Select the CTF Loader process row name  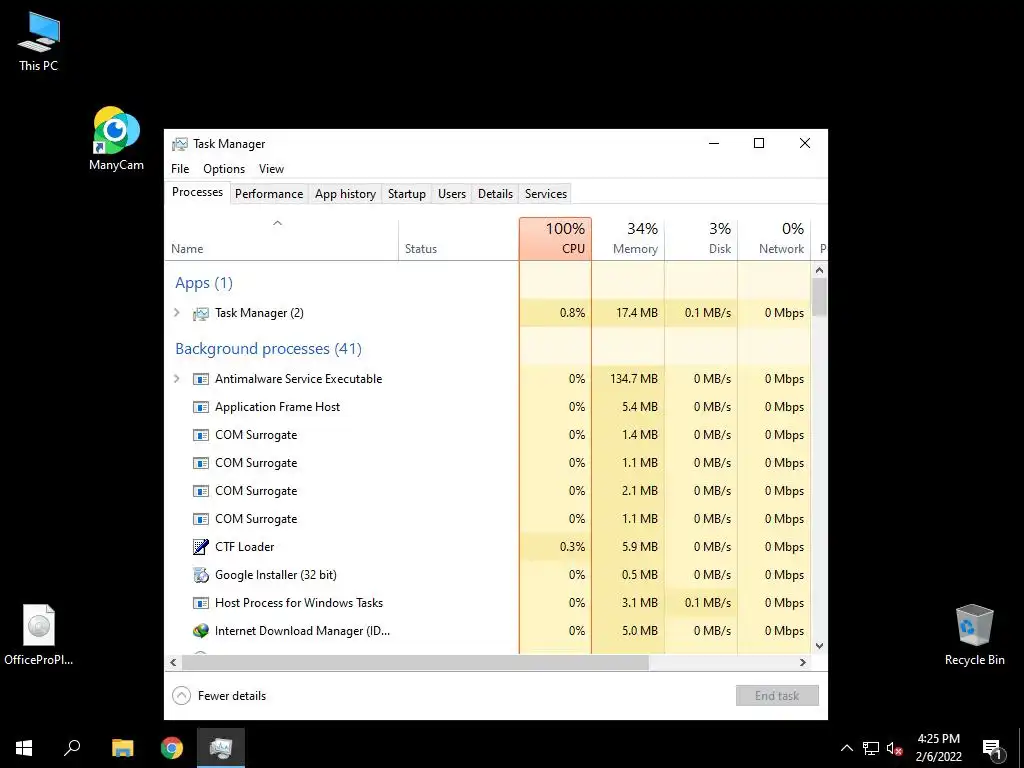click(244, 547)
